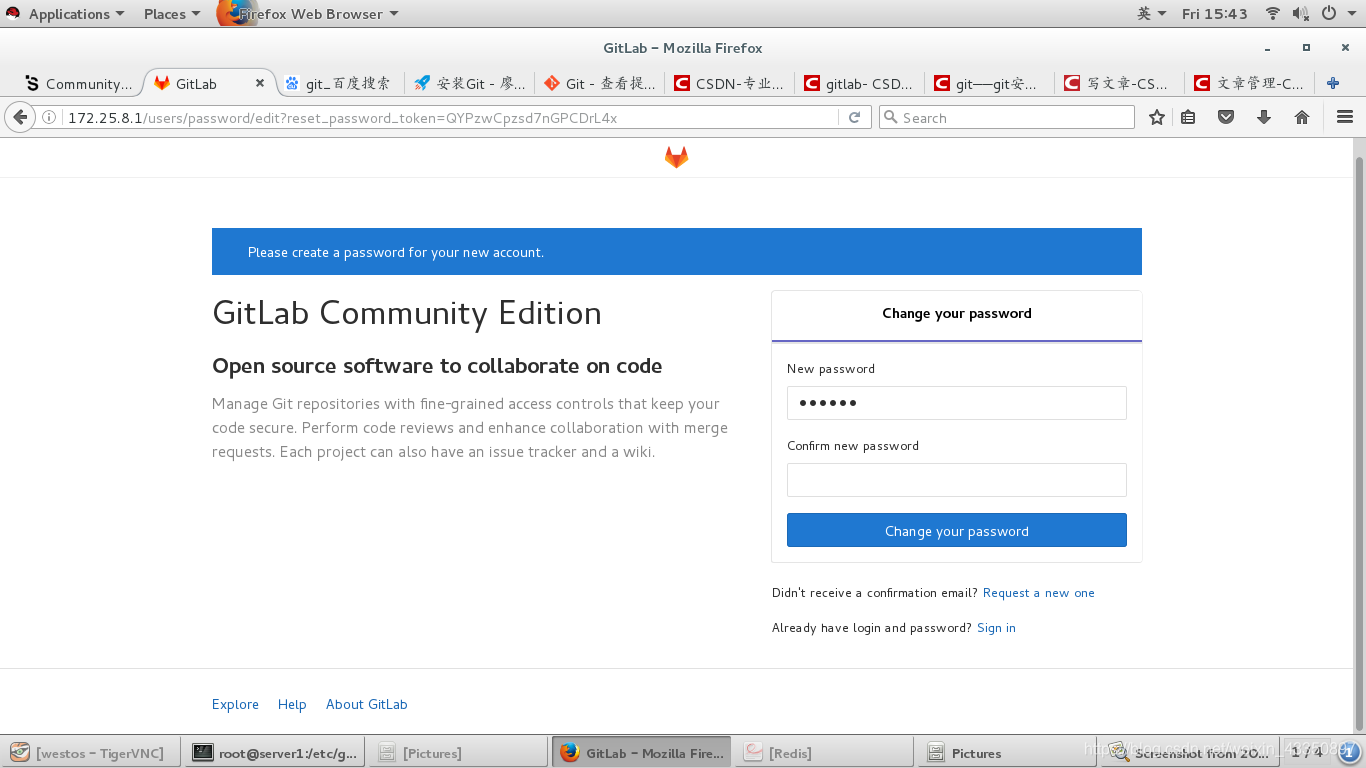Open the Explore footer link
The image size is (1366, 768).
pos(235,704)
